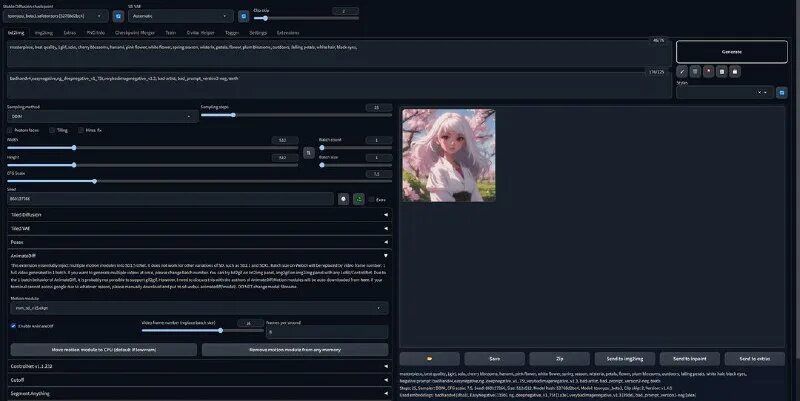
Task: Expand the ControlNet v1.1.232 section
Action: (x=199, y=366)
